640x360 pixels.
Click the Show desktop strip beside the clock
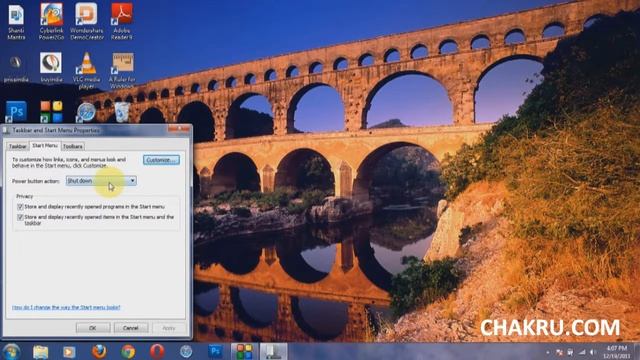(636, 351)
